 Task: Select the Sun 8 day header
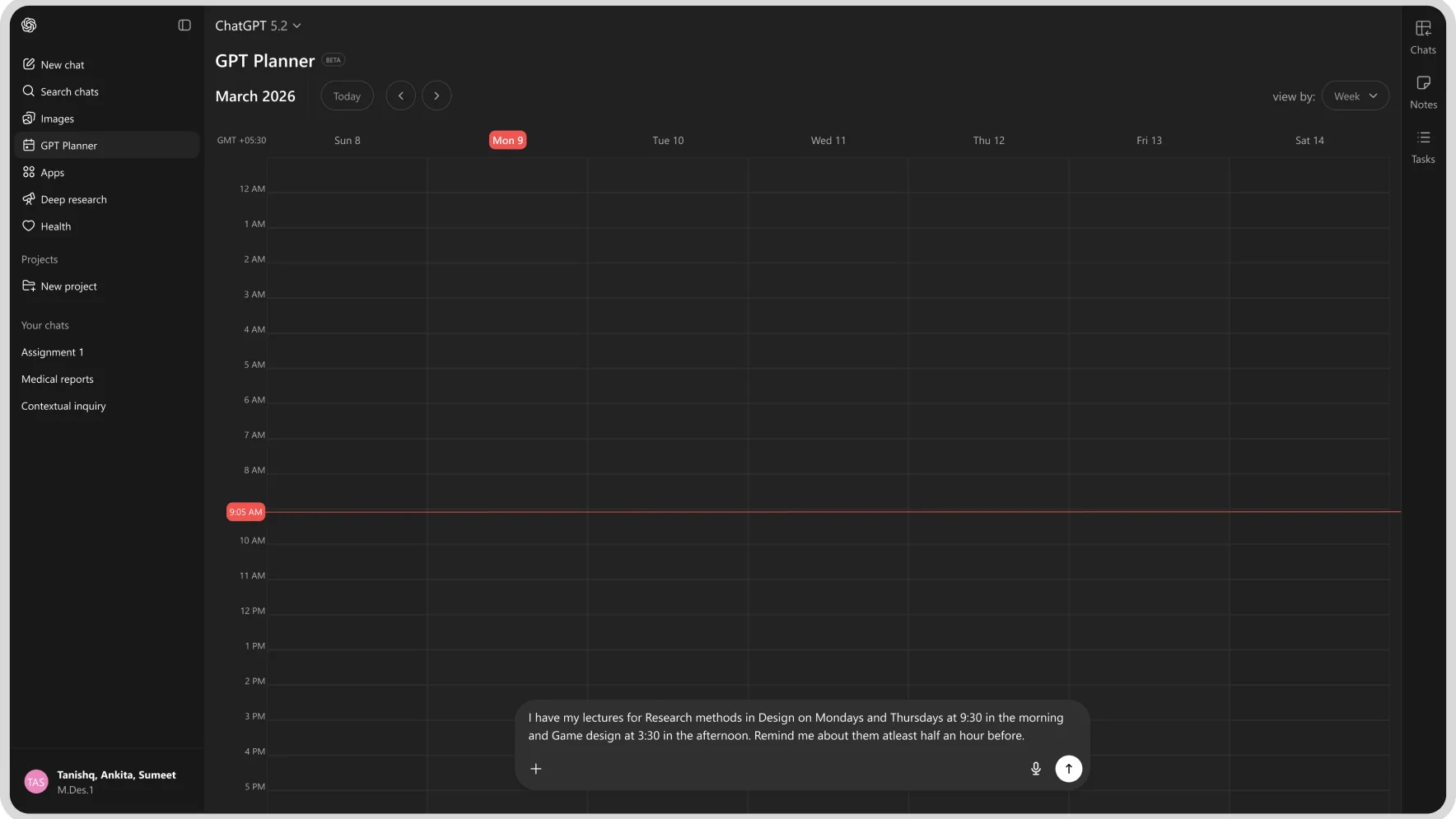click(x=347, y=141)
